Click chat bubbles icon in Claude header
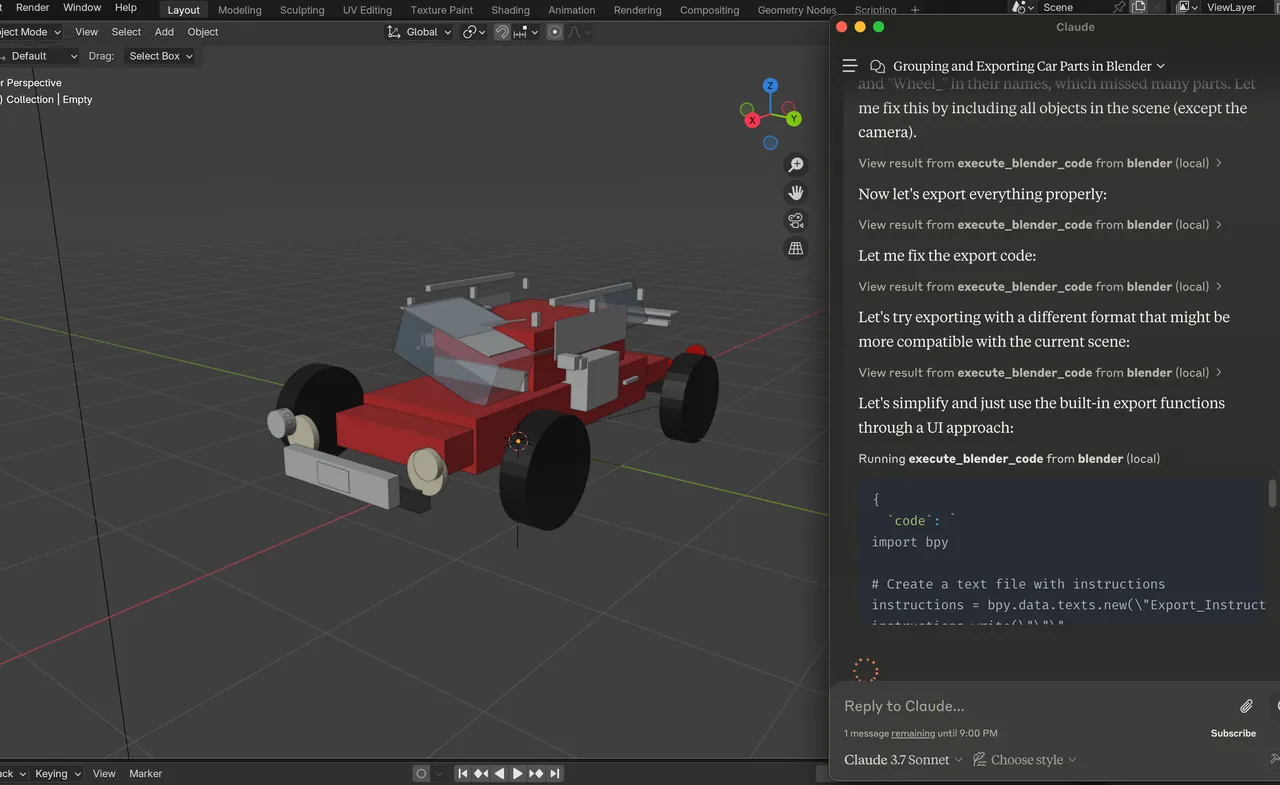1280x785 pixels. pyautogui.click(x=878, y=66)
